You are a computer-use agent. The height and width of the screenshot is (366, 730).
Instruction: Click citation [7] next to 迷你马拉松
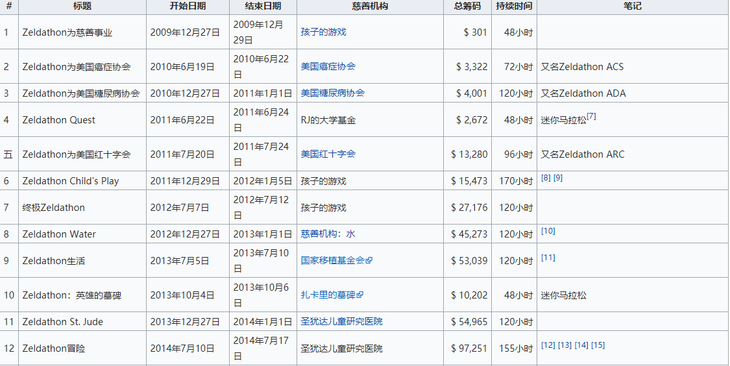[591, 116]
